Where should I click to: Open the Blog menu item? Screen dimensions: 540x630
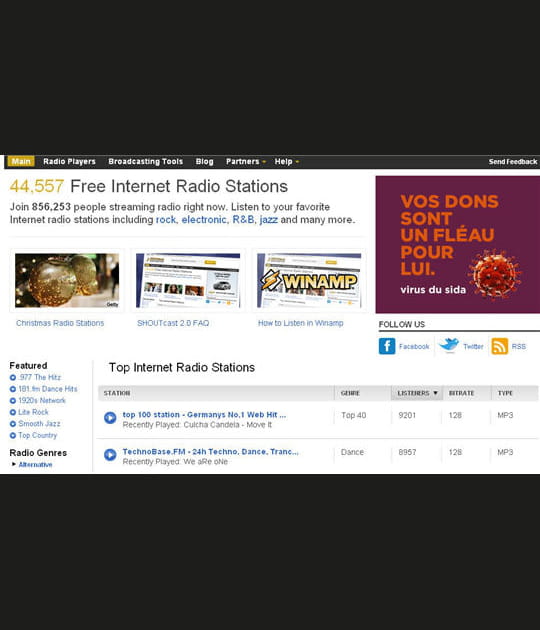(x=205, y=162)
